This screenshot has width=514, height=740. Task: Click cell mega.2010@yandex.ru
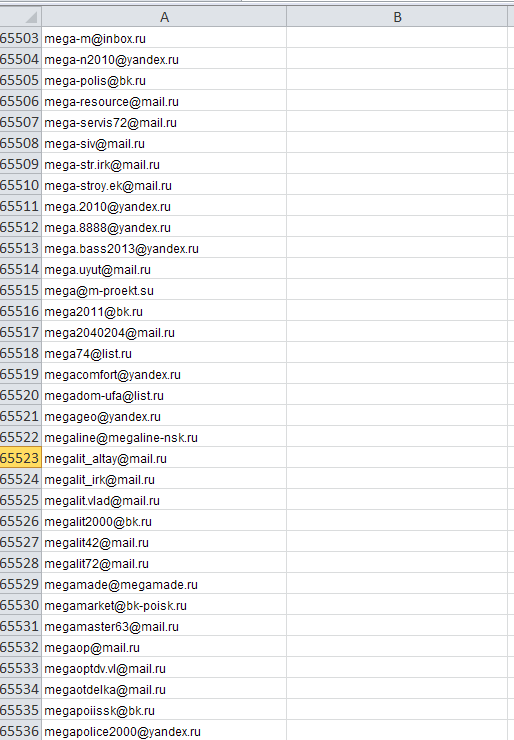pyautogui.click(x=164, y=206)
